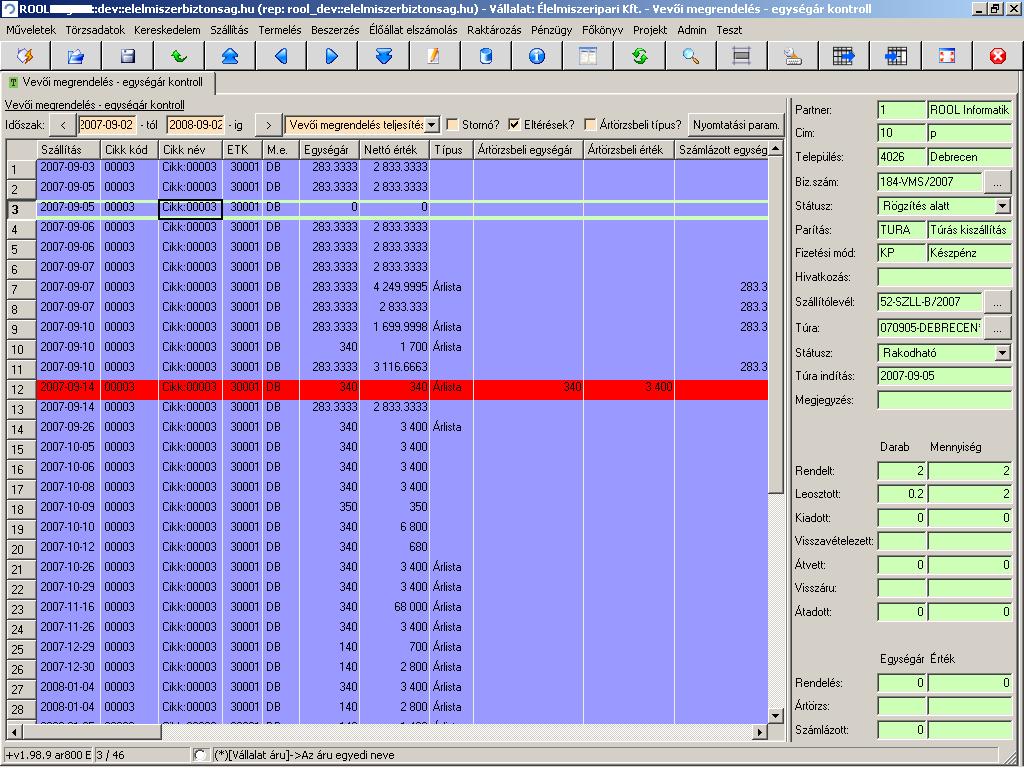Click the magnifying glass search icon
1024x768 pixels.
(x=691, y=56)
